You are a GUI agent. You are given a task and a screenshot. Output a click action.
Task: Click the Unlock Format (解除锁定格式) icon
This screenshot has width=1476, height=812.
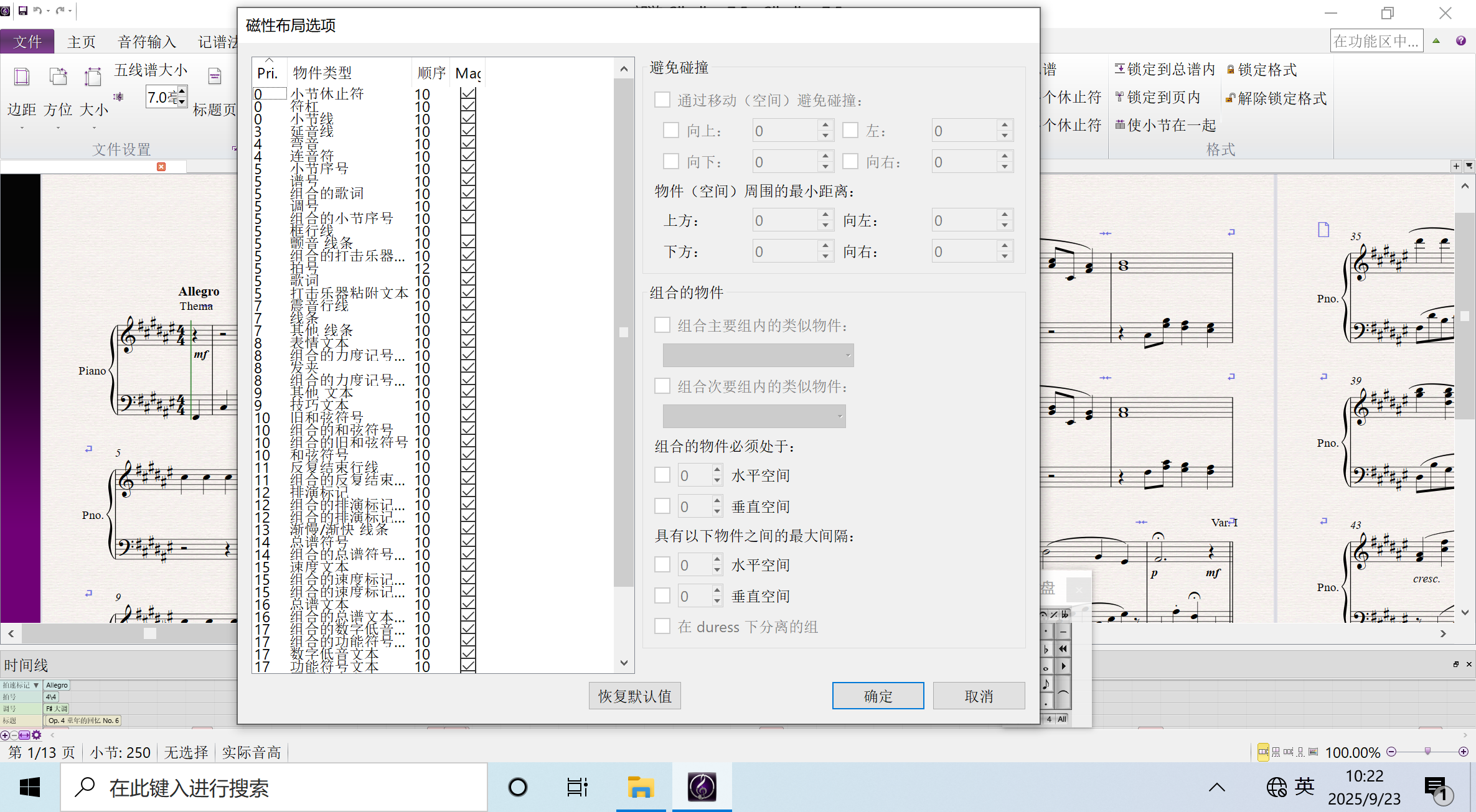pos(1230,98)
